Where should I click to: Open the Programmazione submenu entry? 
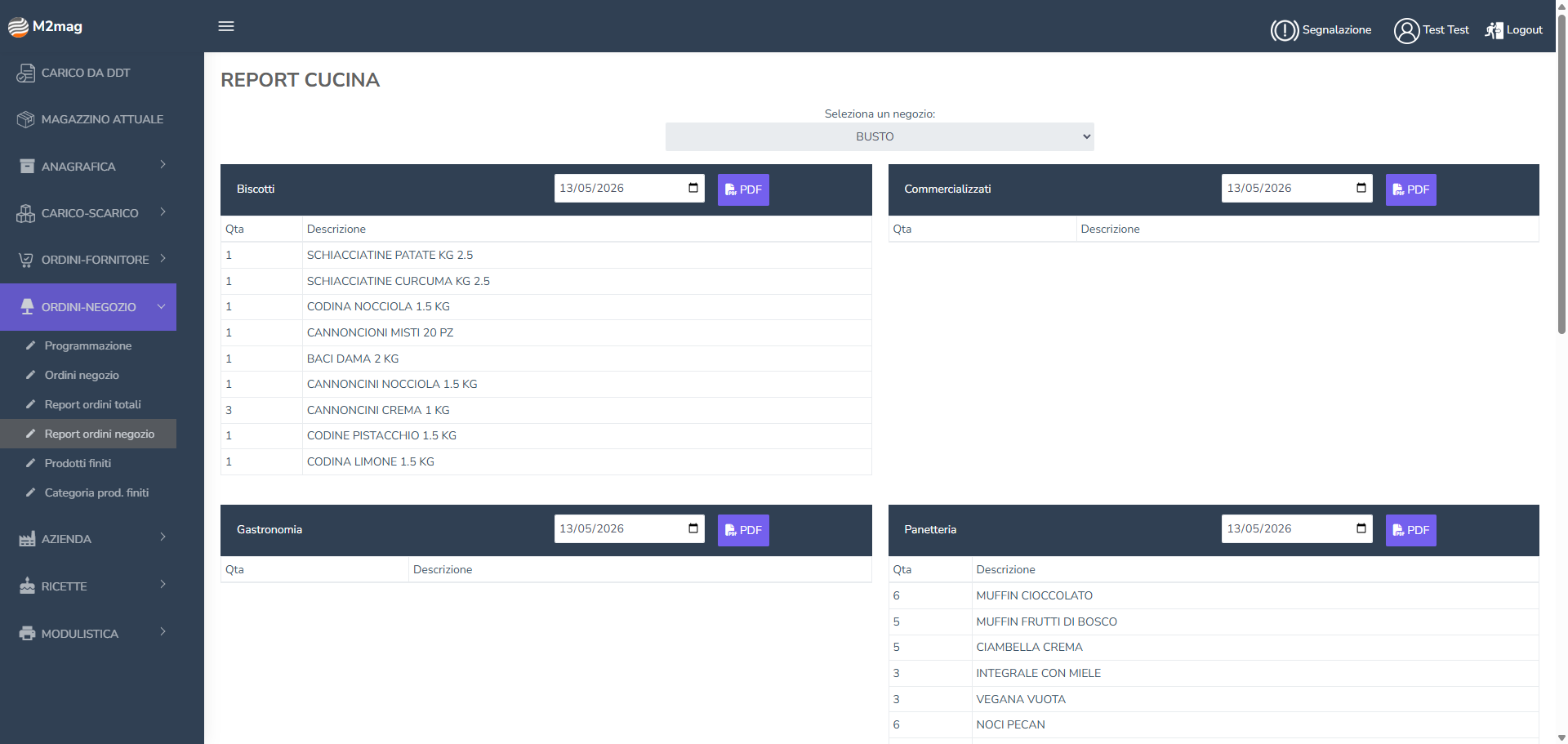point(88,345)
